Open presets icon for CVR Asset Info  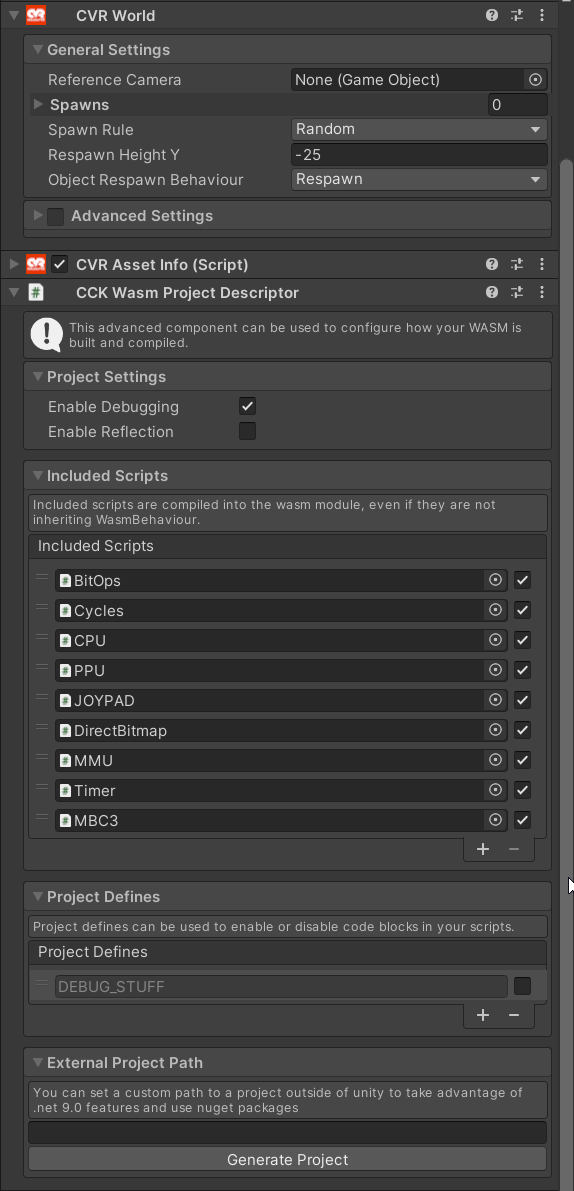point(517,264)
